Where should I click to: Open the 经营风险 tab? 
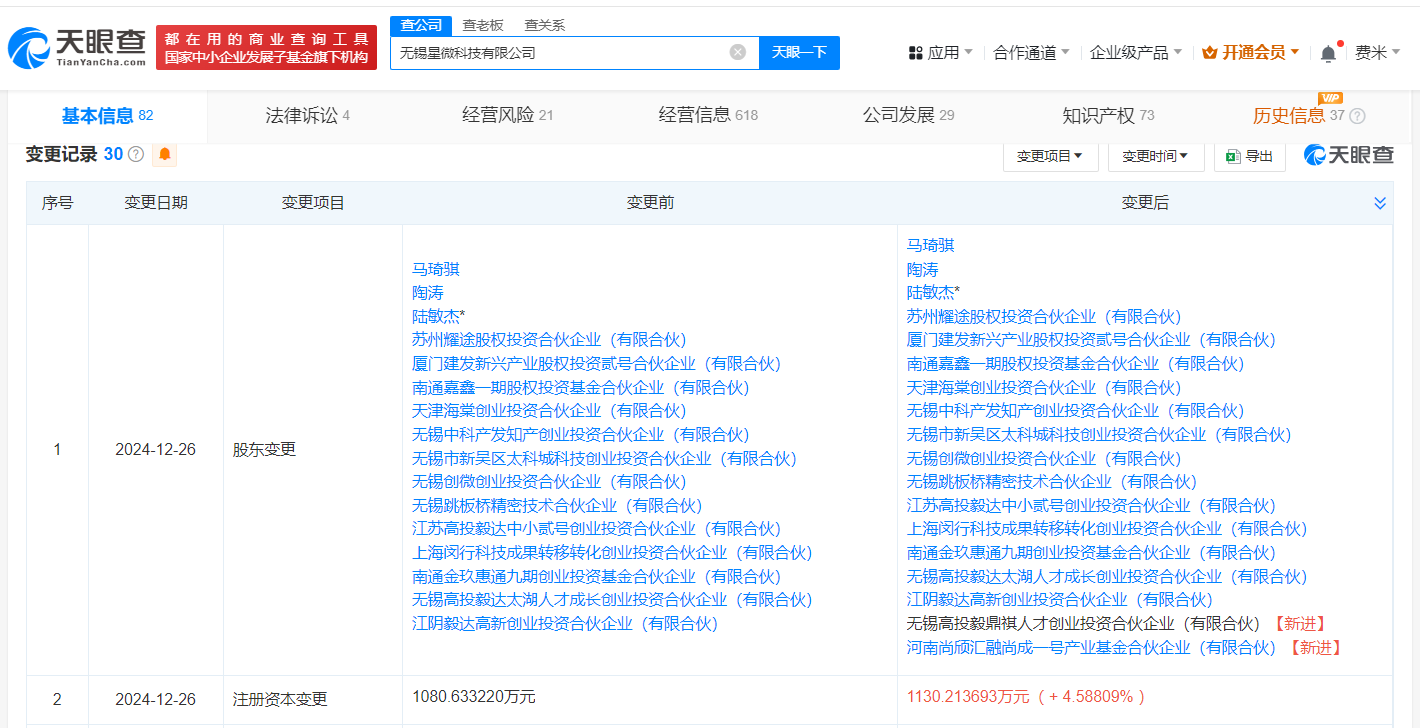pyautogui.click(x=507, y=116)
